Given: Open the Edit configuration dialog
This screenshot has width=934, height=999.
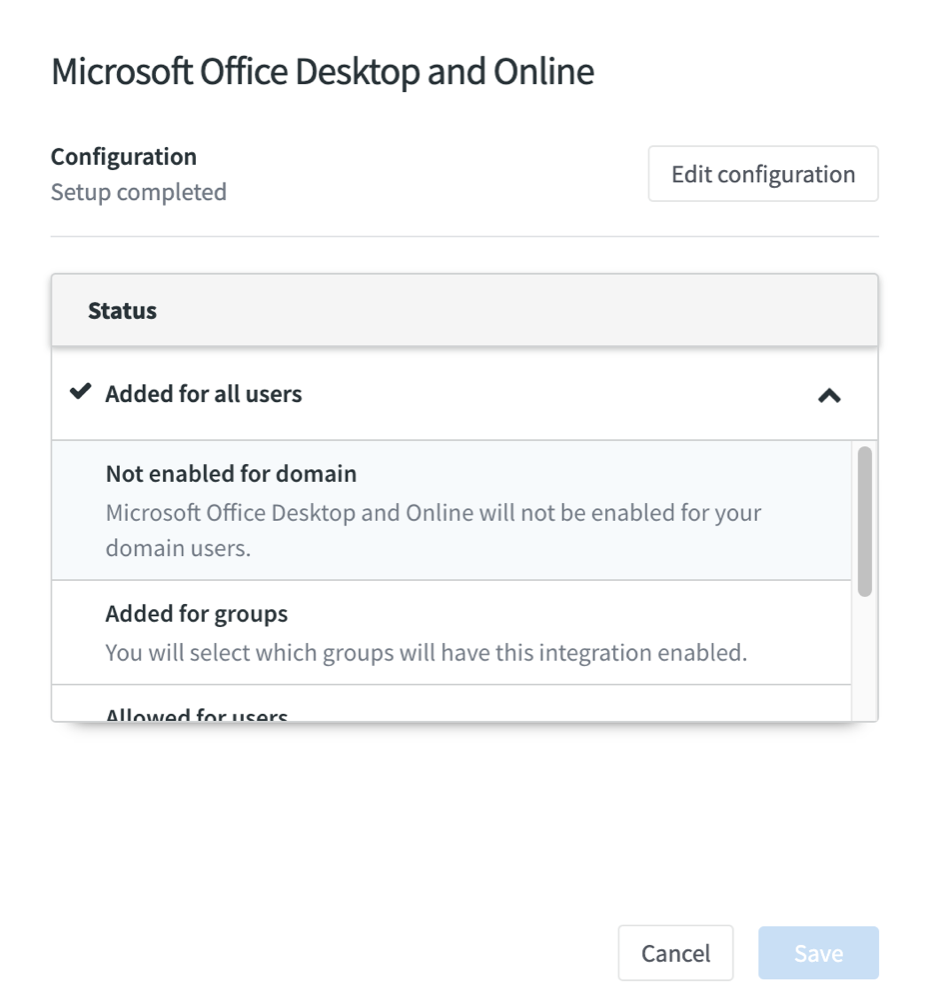Looking at the screenshot, I should tap(762, 173).
